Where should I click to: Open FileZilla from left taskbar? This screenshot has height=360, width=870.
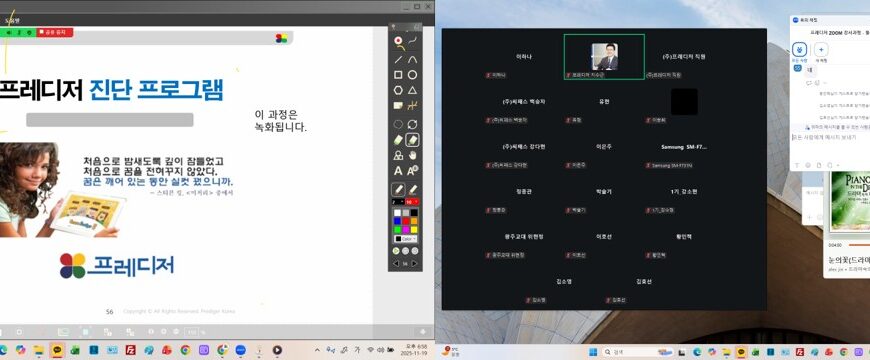130,350
